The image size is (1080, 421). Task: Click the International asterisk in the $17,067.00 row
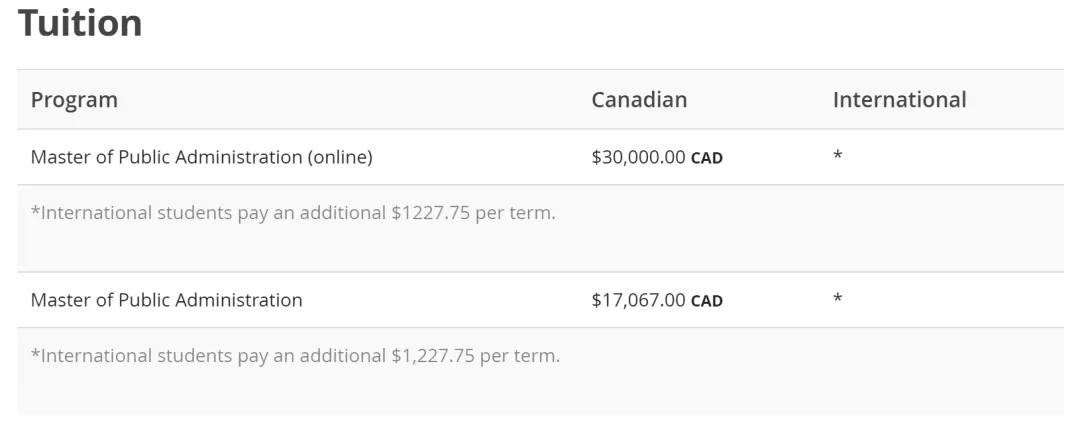pyautogui.click(x=837, y=298)
